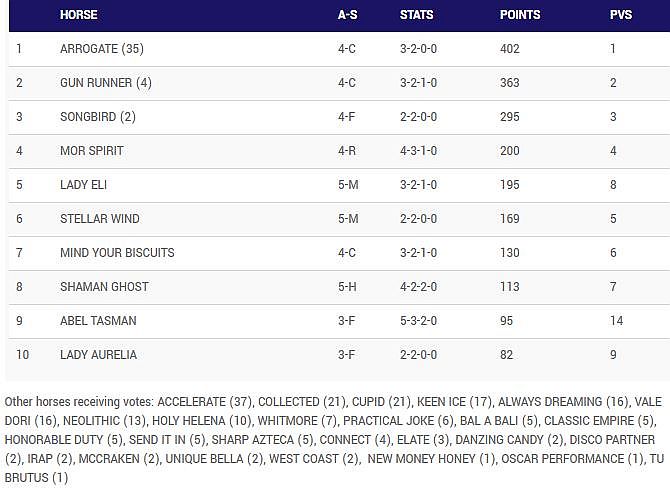
Task: Select the LADY AURELIA entry
Action: tap(98, 355)
